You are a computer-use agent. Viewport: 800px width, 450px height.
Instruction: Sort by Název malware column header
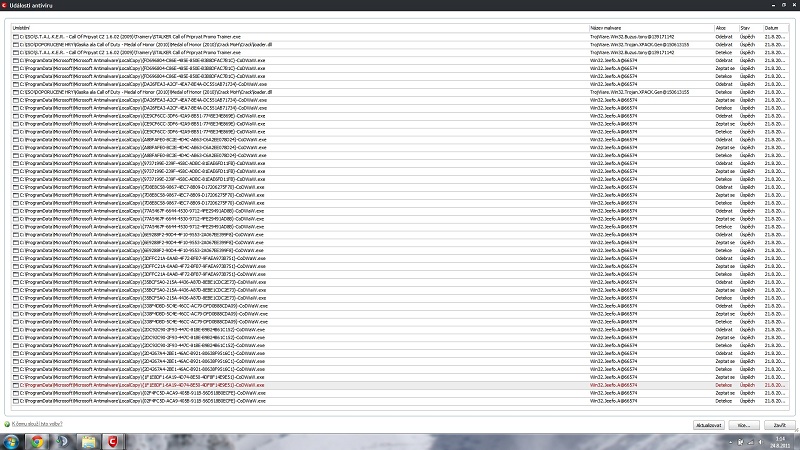point(651,28)
